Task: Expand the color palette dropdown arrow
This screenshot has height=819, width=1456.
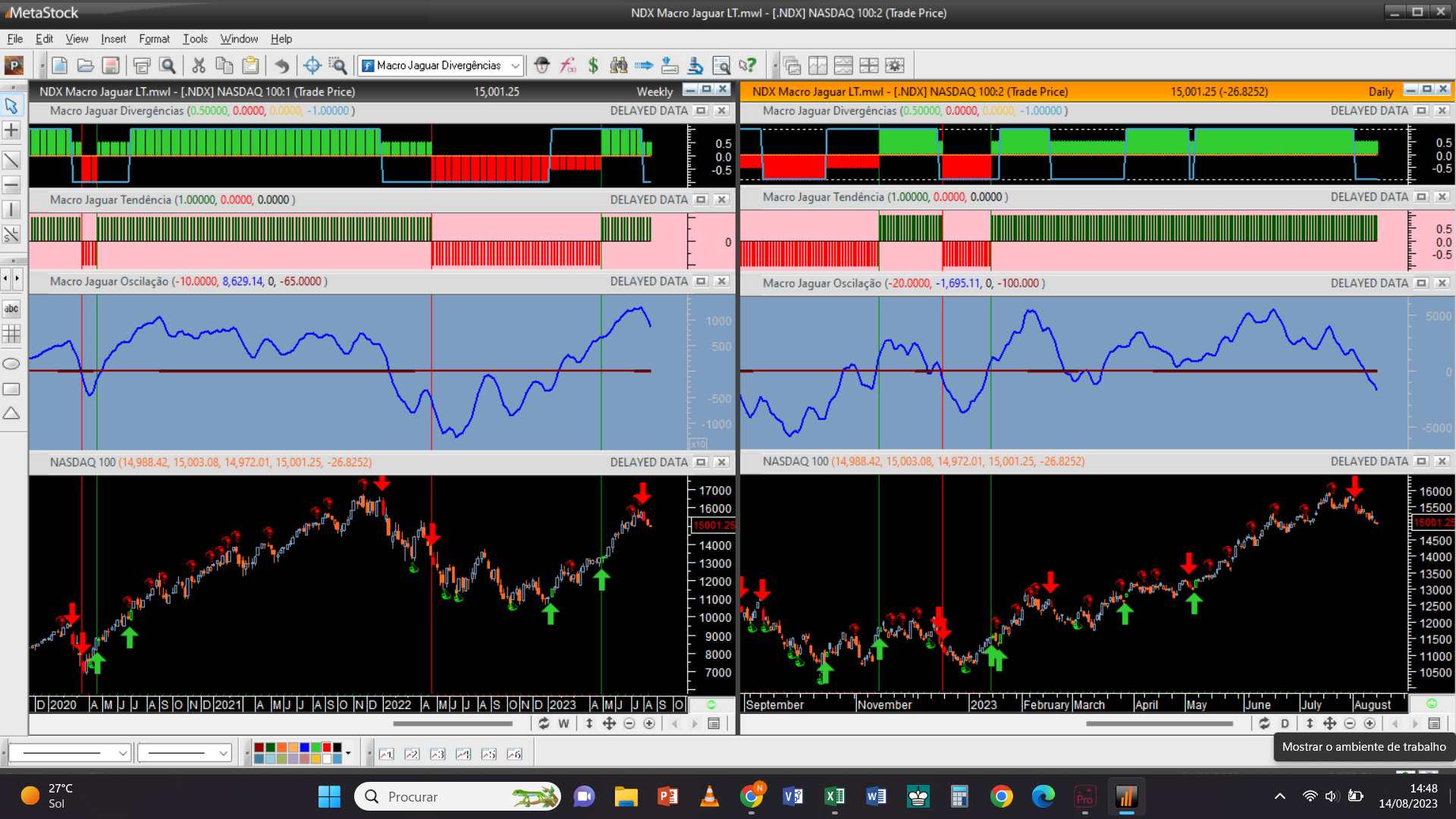Action: point(348,753)
